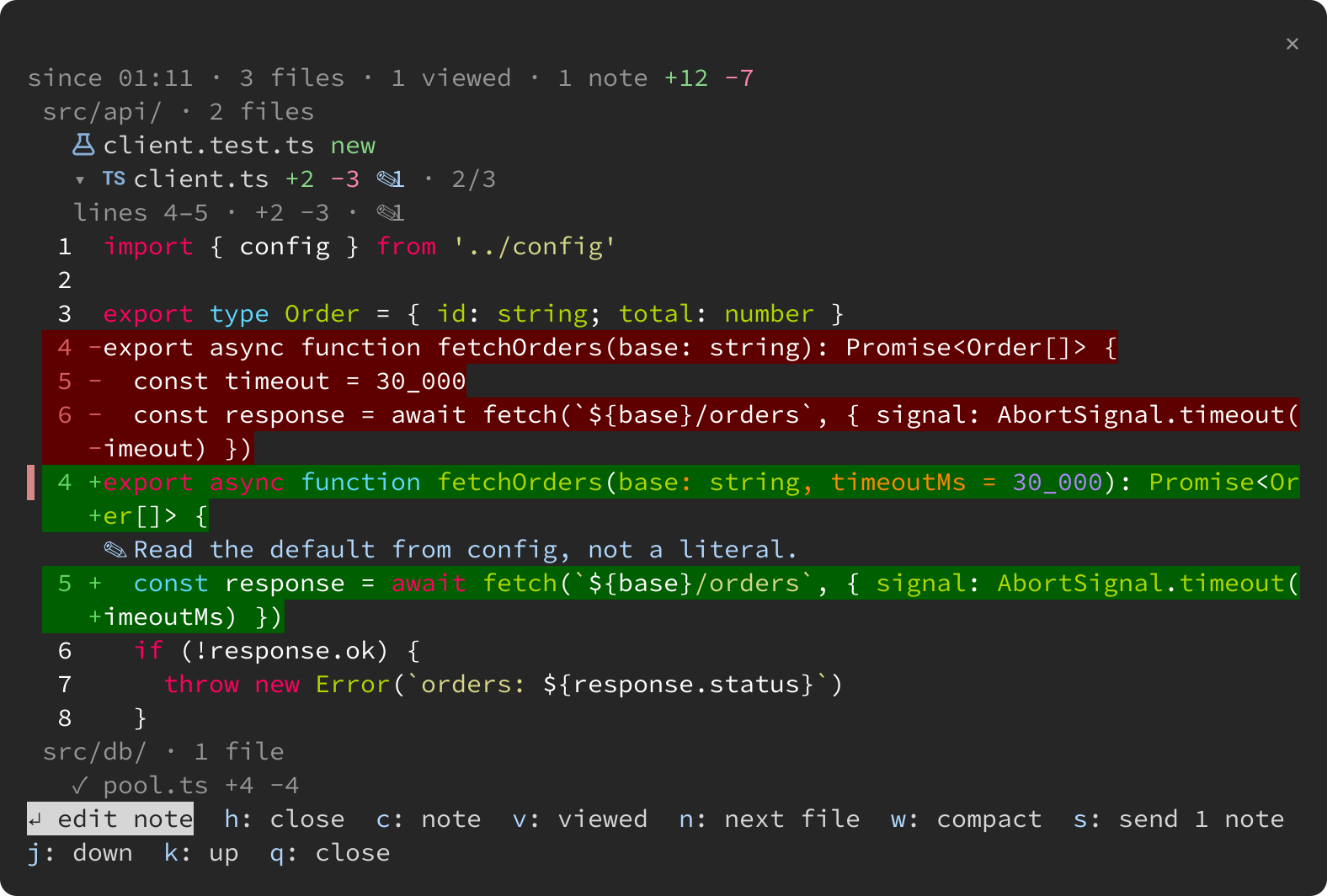Collapse the client.ts file entry
1327x896 pixels.
coord(80,179)
